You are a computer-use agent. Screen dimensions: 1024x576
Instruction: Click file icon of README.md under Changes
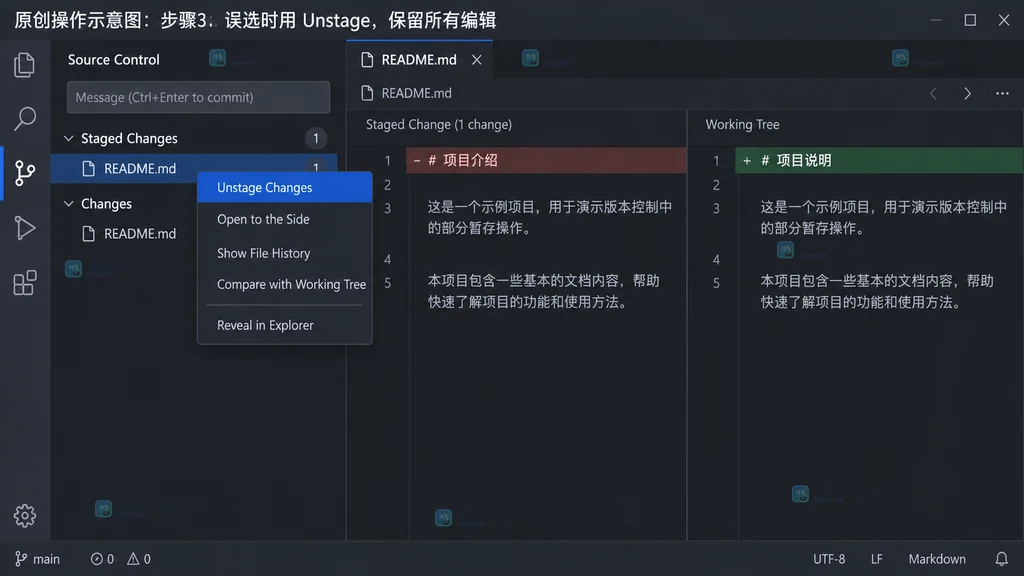point(88,234)
